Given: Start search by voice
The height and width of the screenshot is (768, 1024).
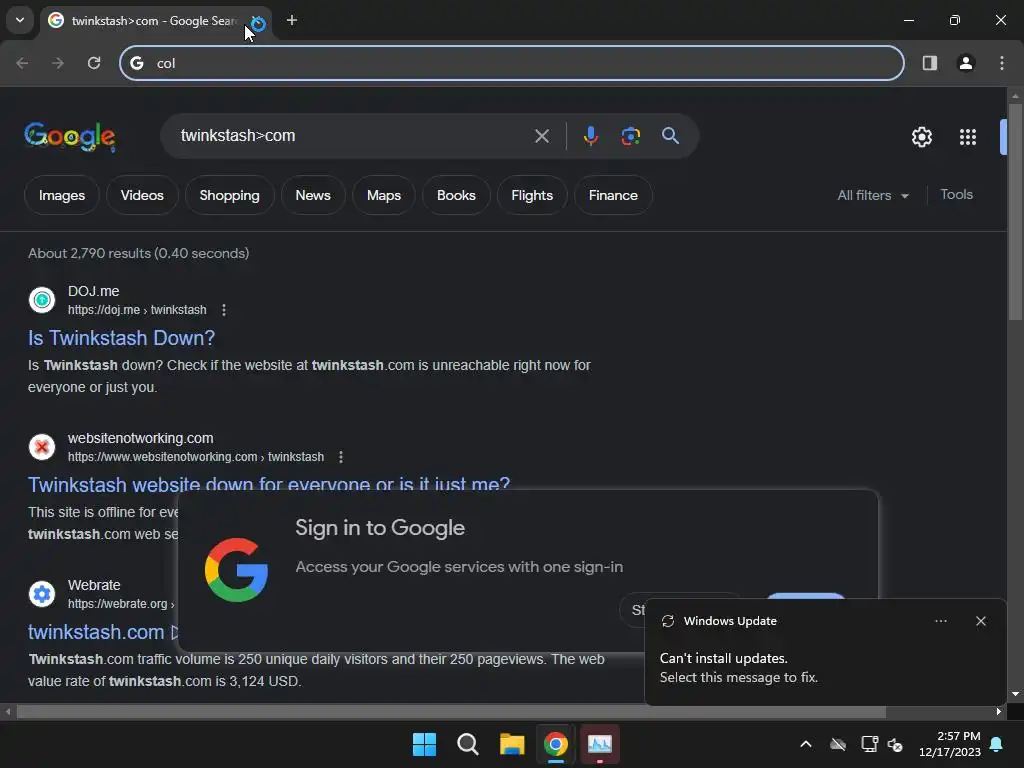Looking at the screenshot, I should tap(590, 136).
